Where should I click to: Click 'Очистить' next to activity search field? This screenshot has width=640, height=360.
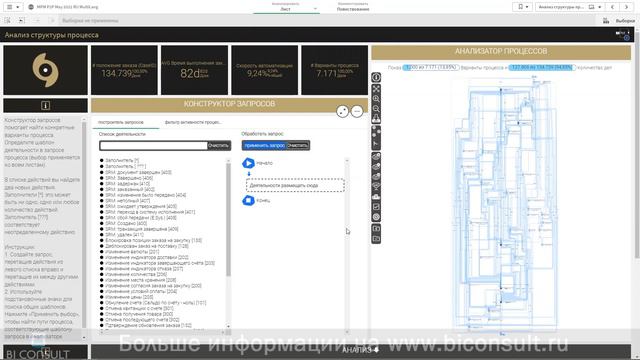tap(218, 145)
